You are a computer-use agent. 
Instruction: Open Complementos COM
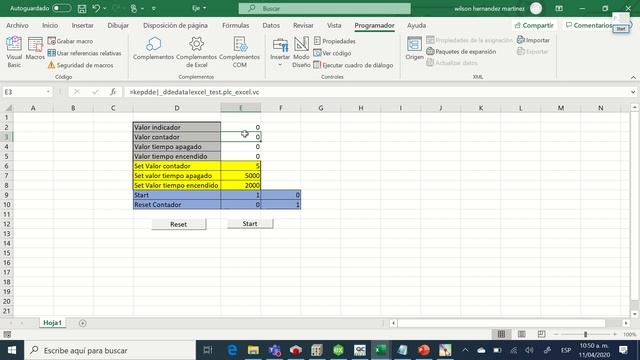[x=240, y=52]
